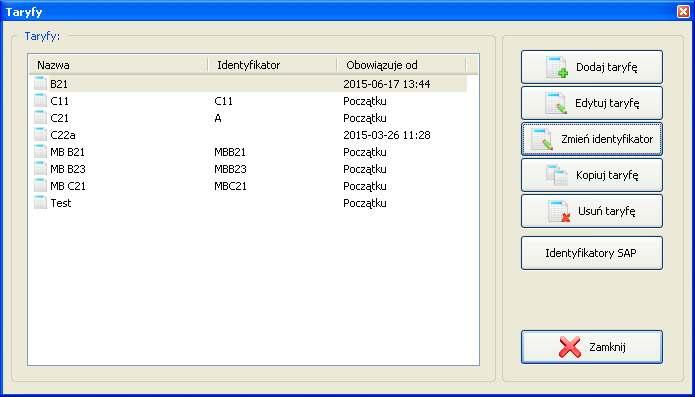Delete tariff using Usuń taryfę
Image resolution: width=695 pixels, height=397 pixels.
tap(592, 211)
